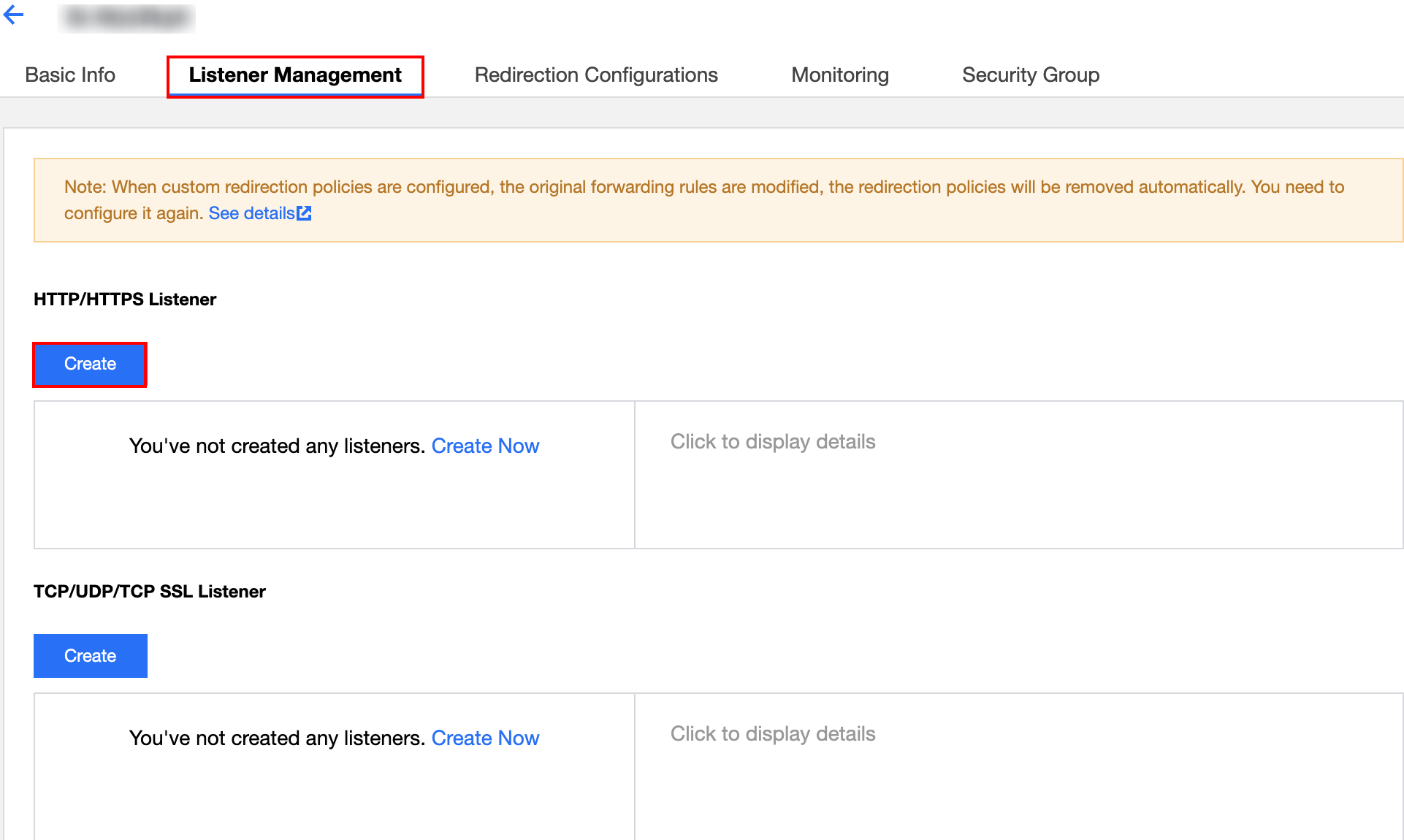This screenshot has width=1404, height=840.
Task: Click the TCP/UDP 'Click to display details' pane
Action: click(773, 734)
